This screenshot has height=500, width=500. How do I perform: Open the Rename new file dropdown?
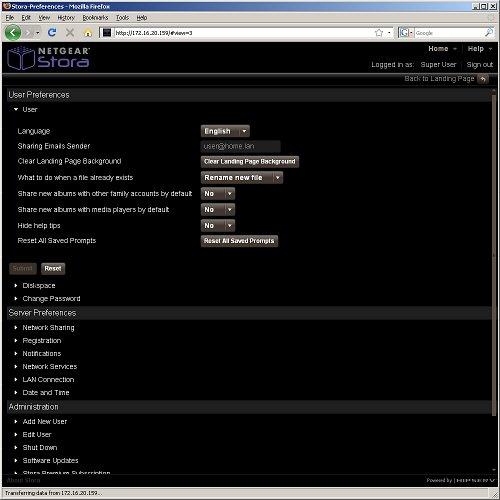point(242,177)
